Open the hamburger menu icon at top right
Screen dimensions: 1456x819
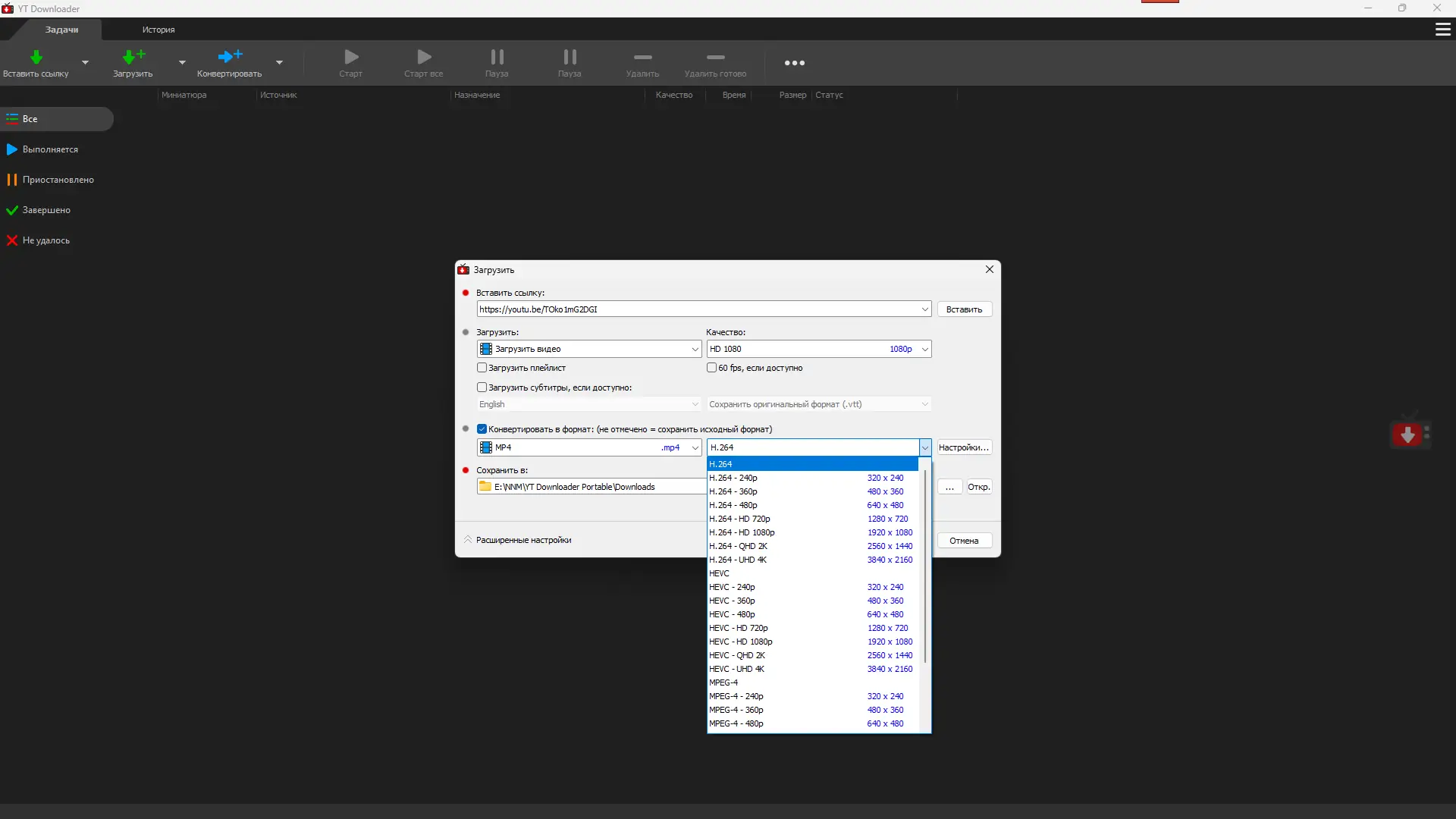point(1442,30)
